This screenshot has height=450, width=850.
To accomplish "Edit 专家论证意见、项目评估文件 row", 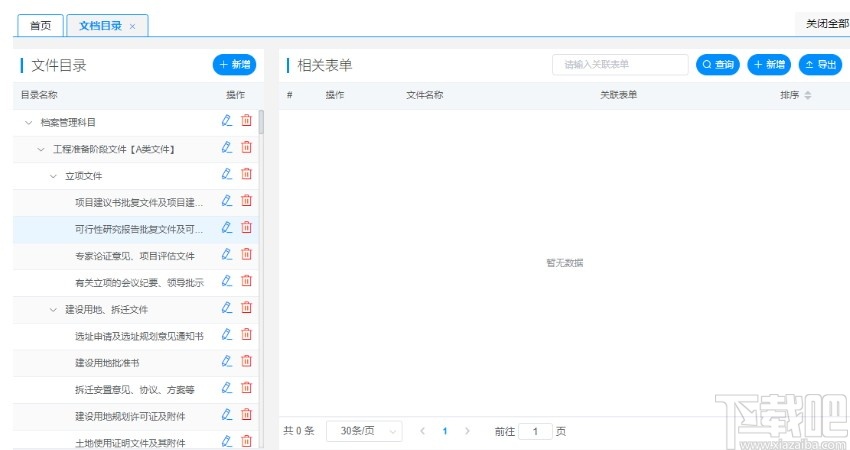I will coord(227,254).
